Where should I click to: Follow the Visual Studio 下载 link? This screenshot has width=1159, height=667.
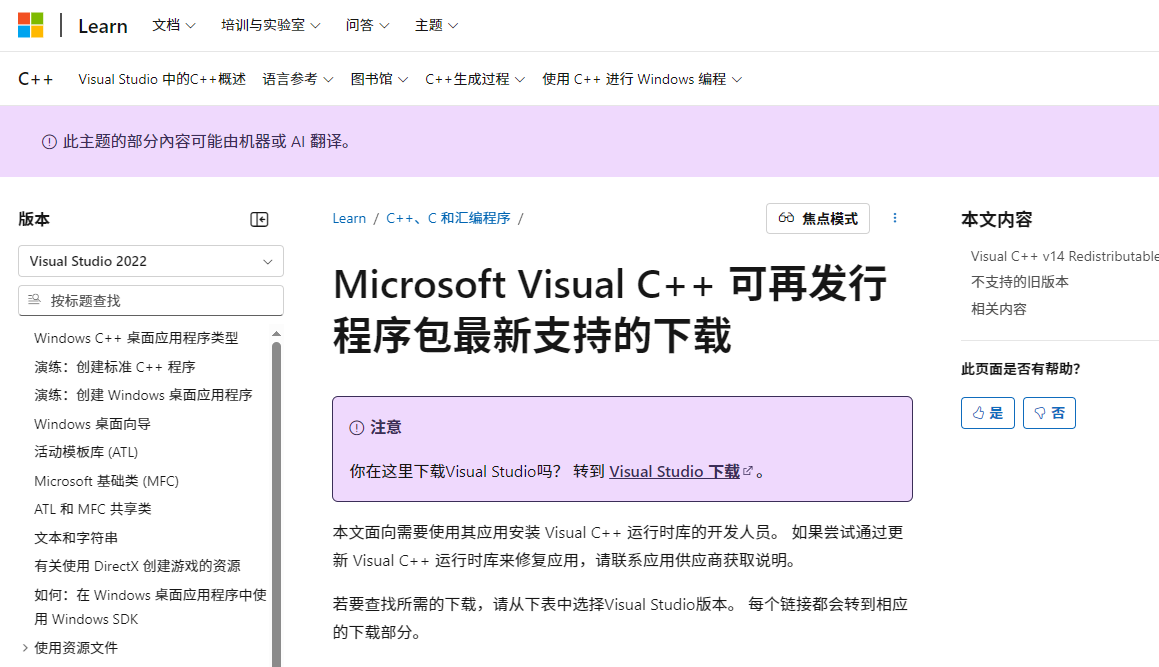coord(674,472)
